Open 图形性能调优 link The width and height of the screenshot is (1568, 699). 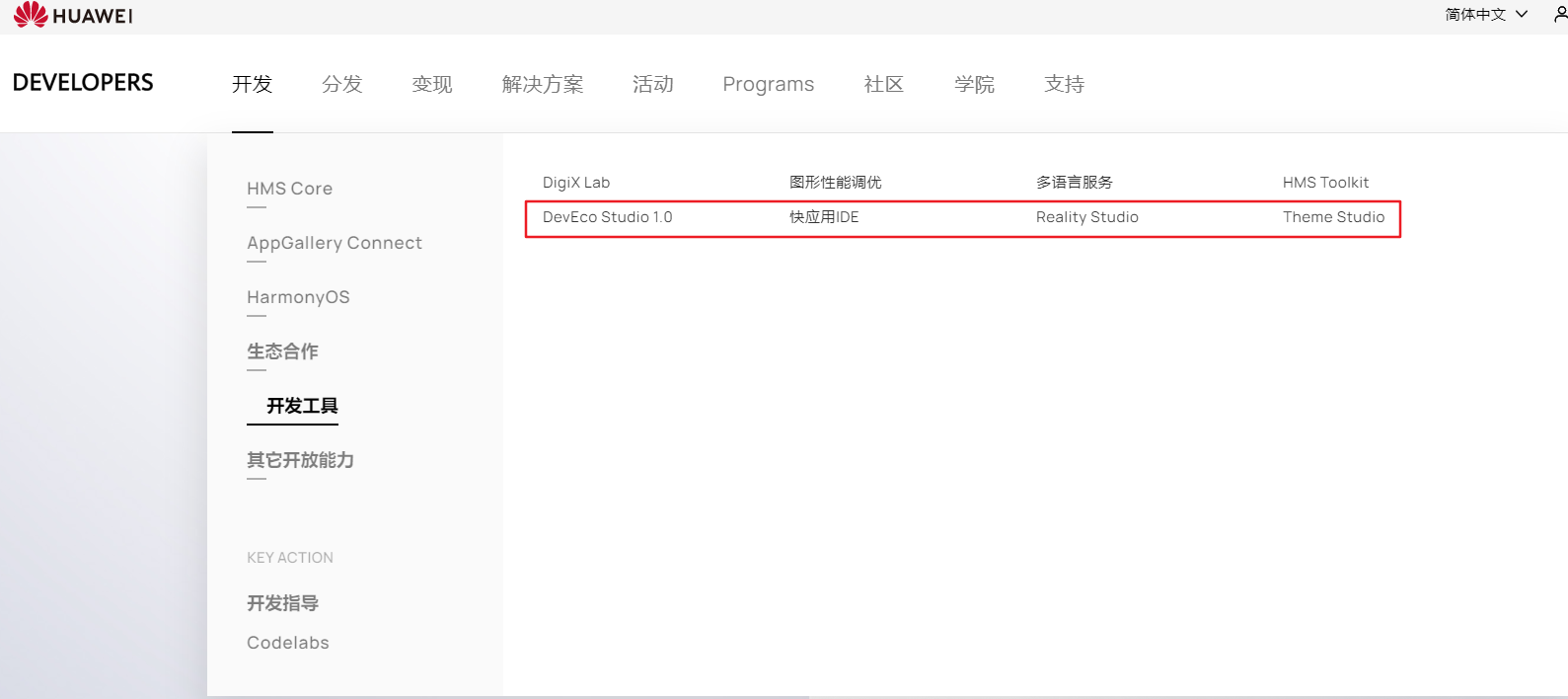click(836, 183)
